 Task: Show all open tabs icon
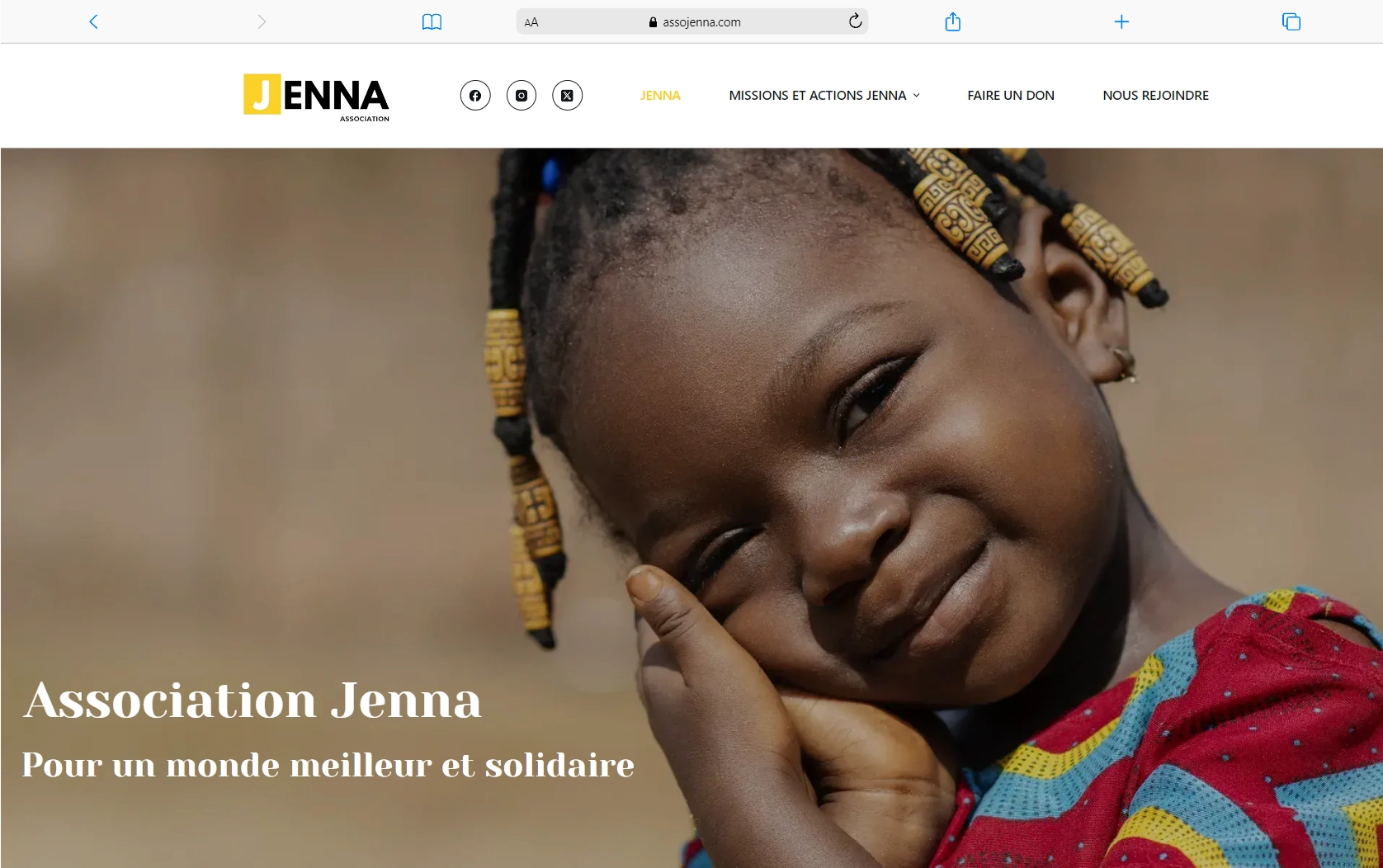click(1291, 21)
